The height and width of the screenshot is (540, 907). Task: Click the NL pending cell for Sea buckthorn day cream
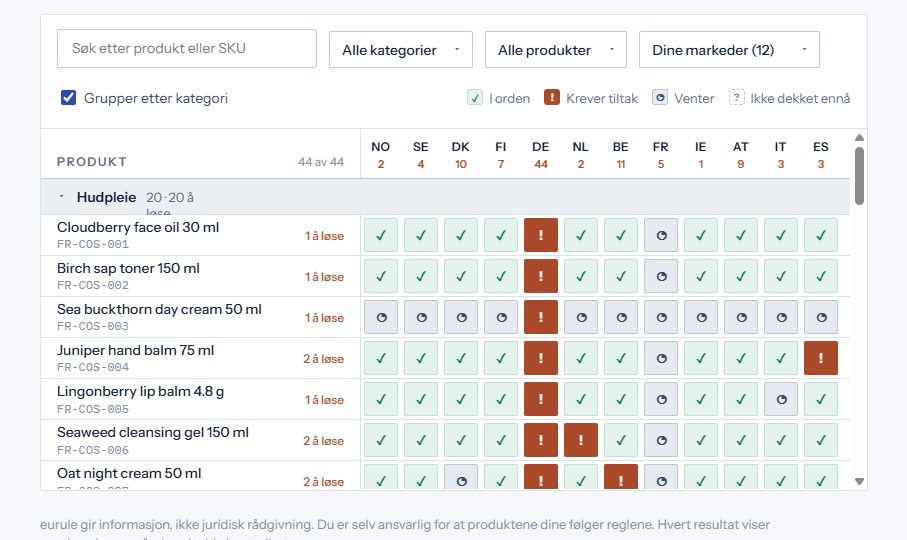[581, 317]
